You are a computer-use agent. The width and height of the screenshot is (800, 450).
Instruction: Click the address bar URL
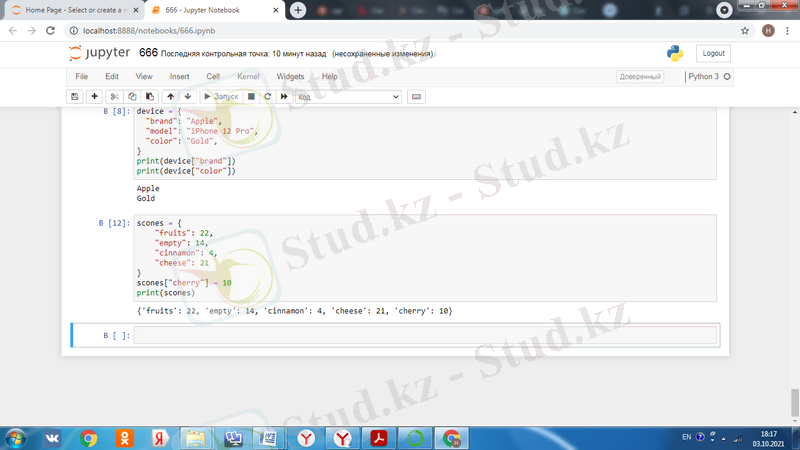149,31
